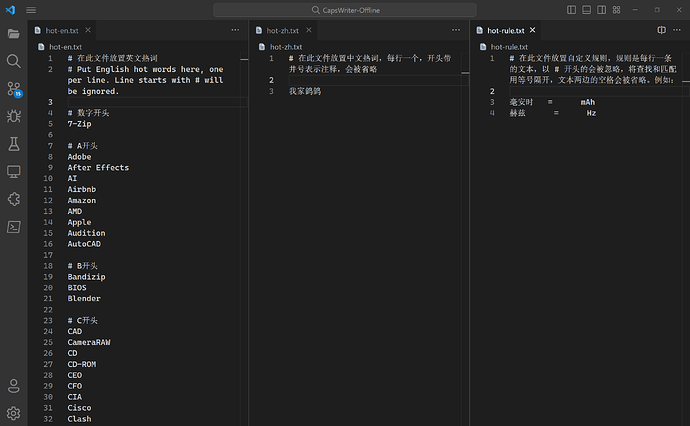
Task: Open more actions menu for hot-rule.txt group
Action: pos(678,31)
